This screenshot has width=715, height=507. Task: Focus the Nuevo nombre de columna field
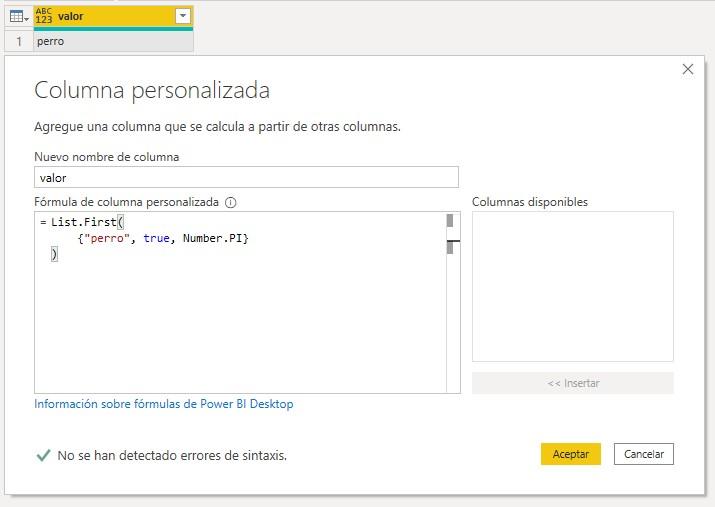[x=246, y=177]
